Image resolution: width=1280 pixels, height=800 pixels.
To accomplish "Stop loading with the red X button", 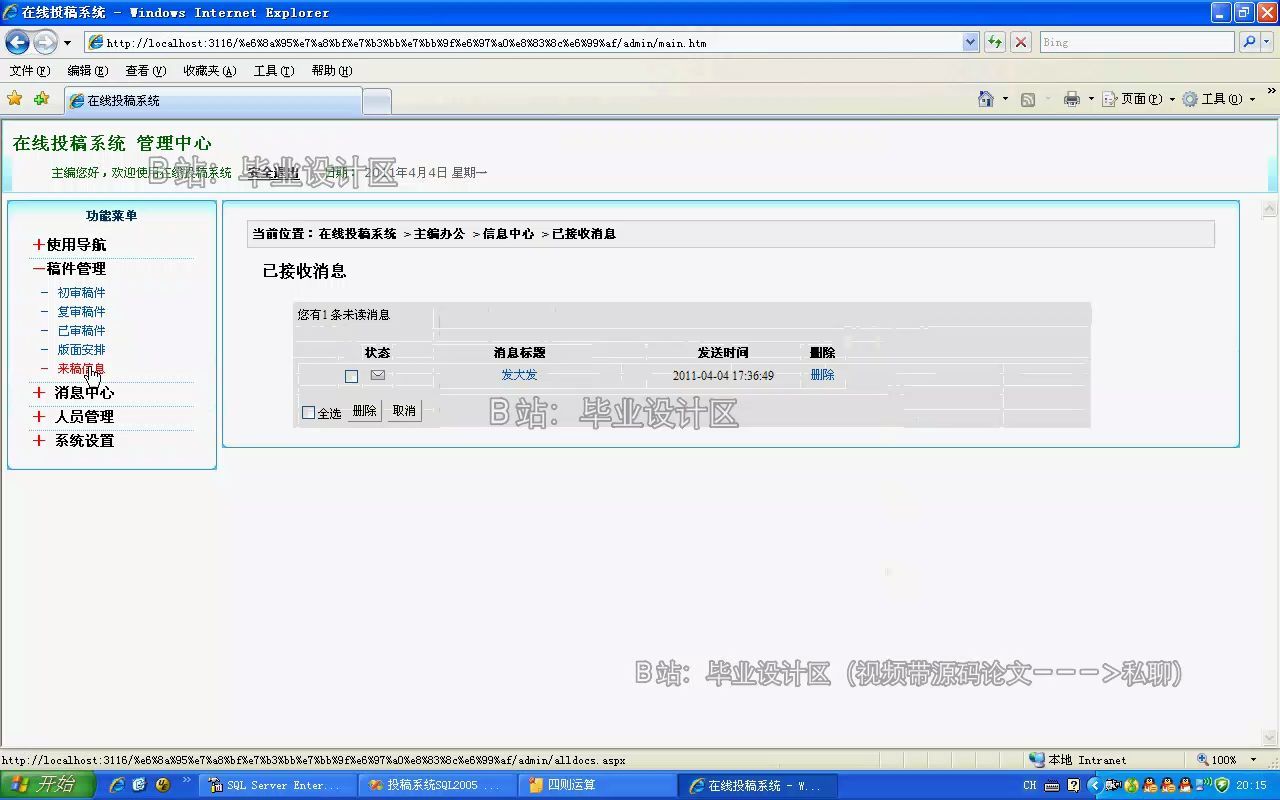I will pyautogui.click(x=1021, y=42).
